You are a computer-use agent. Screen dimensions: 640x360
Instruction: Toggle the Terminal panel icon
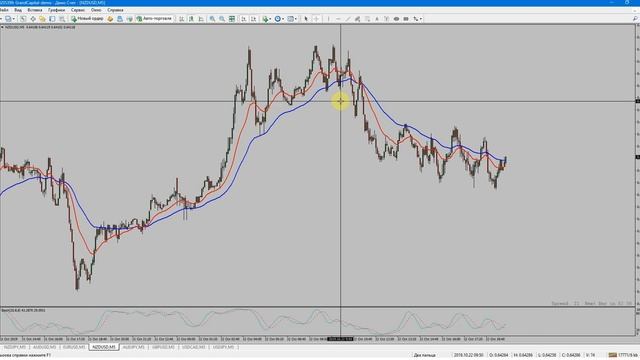tap(52, 19)
